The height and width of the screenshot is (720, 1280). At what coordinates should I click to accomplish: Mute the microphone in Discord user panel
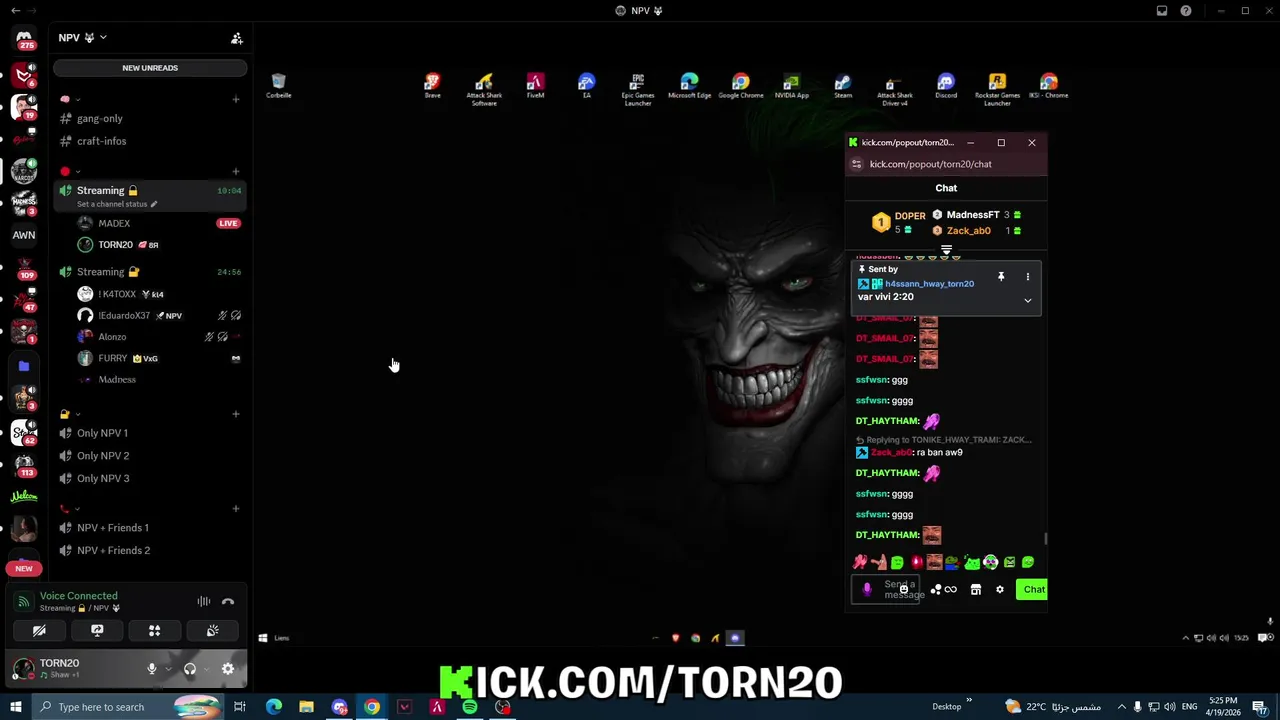[x=152, y=669]
